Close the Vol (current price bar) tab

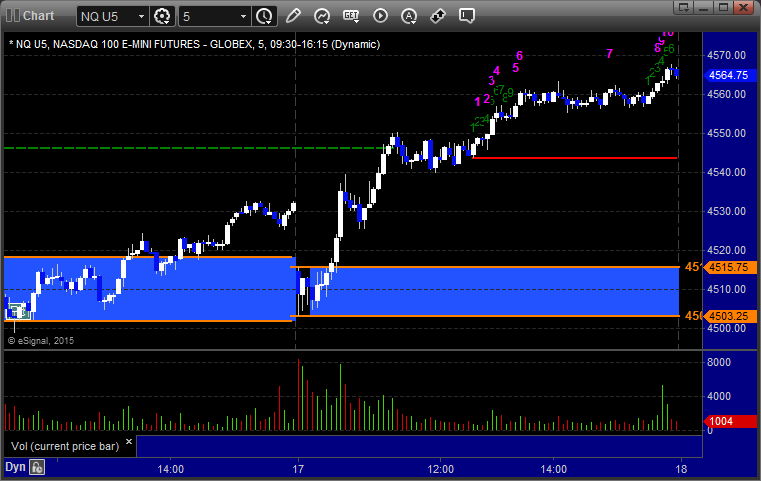point(129,442)
